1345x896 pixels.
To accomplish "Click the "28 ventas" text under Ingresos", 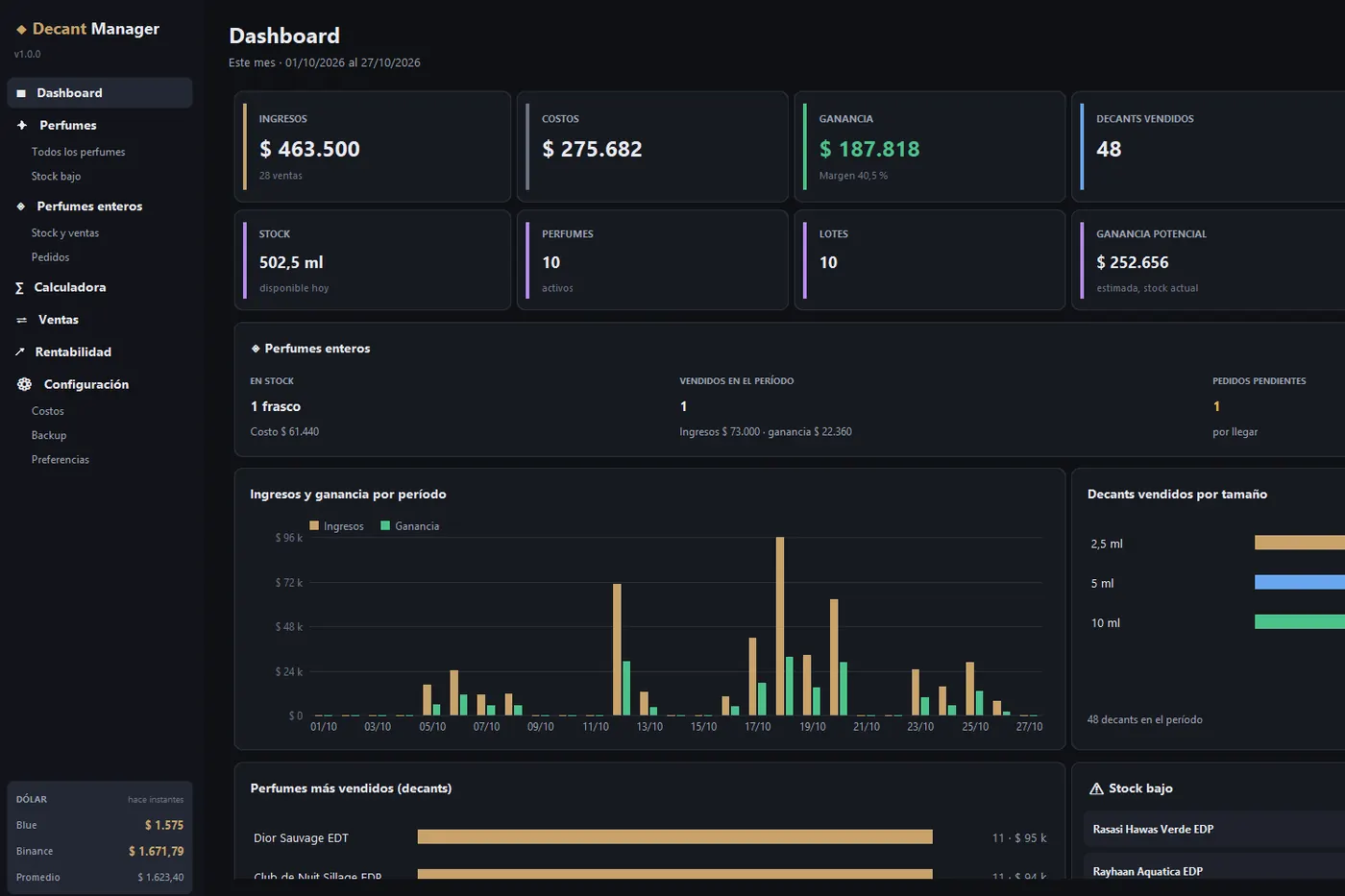I will pyautogui.click(x=281, y=176).
